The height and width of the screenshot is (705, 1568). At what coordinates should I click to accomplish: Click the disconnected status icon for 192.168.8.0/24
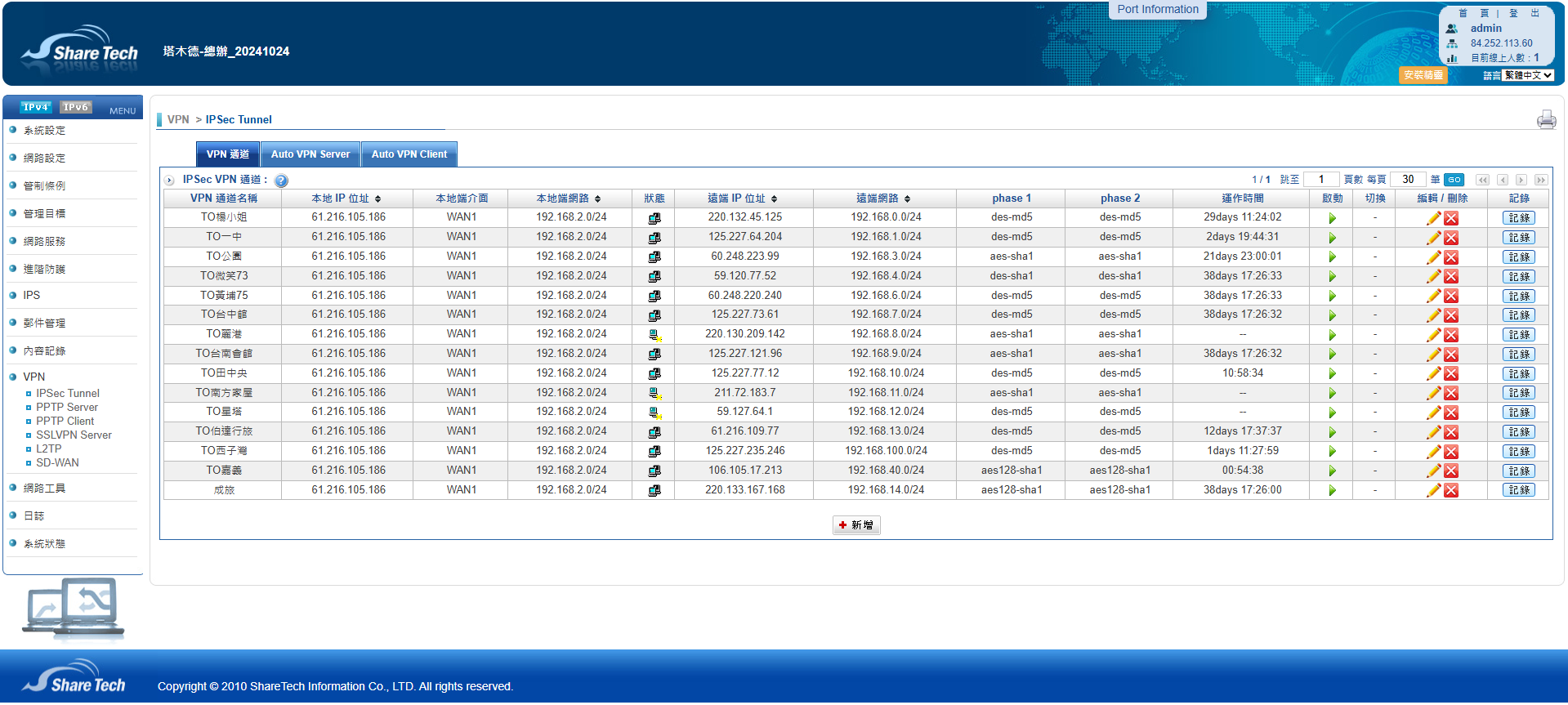coord(654,335)
